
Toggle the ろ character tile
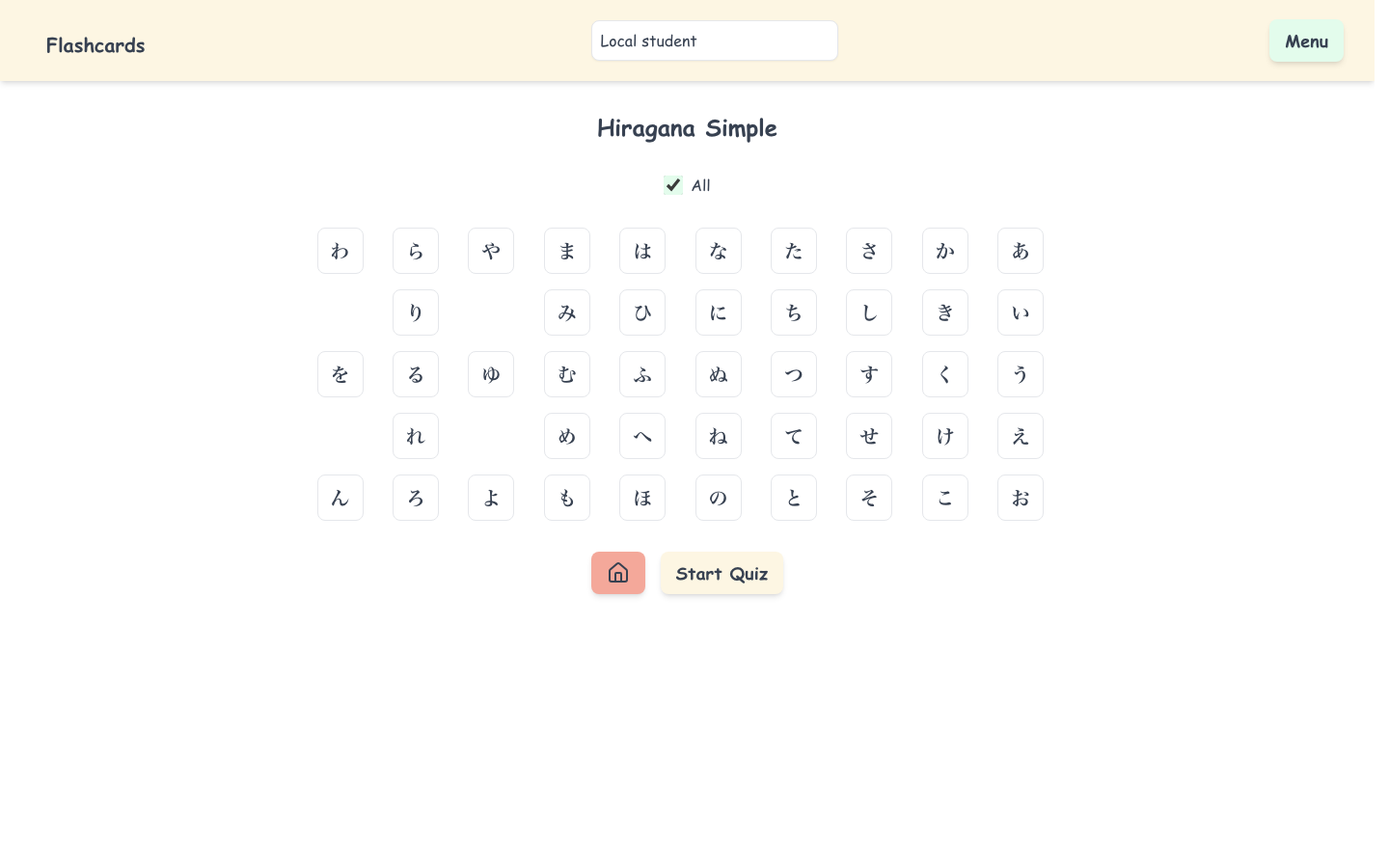pyautogui.click(x=416, y=498)
